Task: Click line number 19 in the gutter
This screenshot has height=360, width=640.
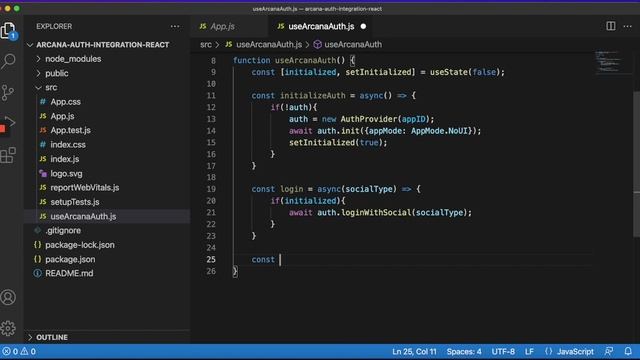Action: [x=211, y=189]
